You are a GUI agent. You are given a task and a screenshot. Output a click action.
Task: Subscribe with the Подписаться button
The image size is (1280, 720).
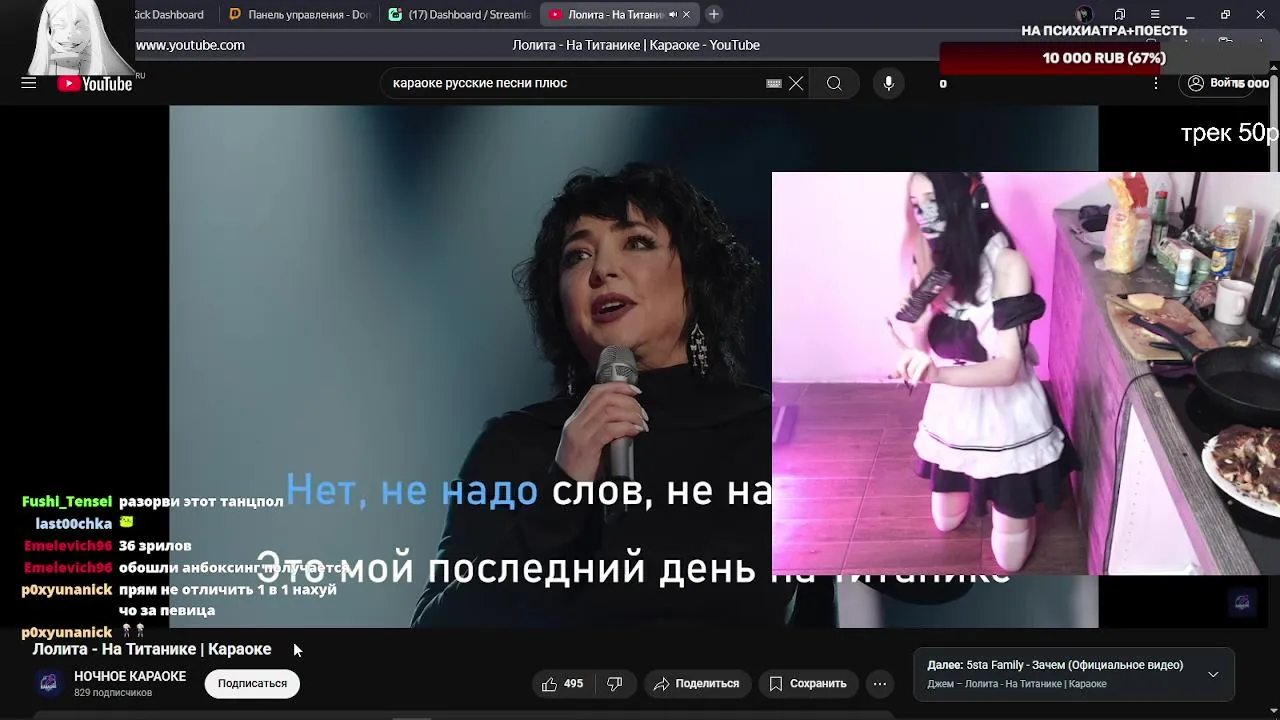(252, 683)
